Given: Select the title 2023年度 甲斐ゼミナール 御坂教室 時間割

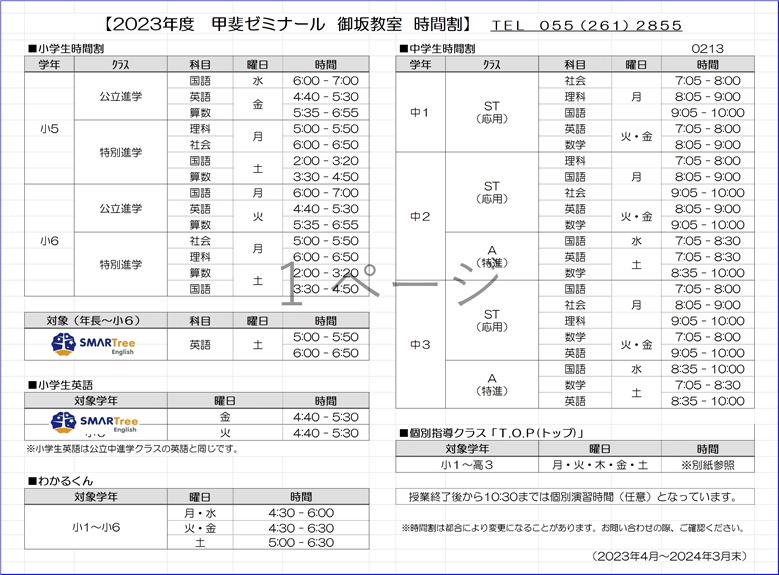Looking at the screenshot, I should point(288,24).
